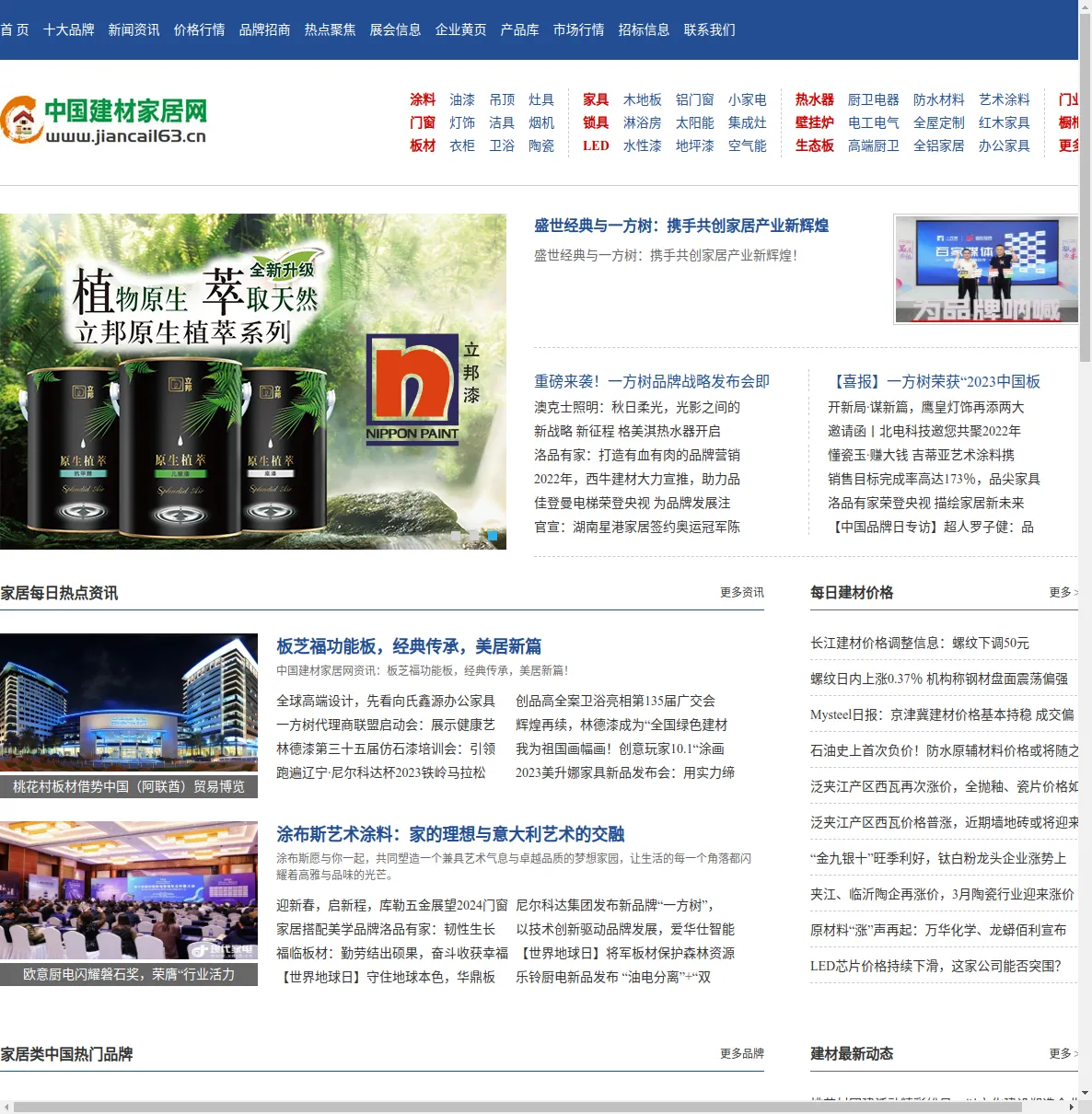The width and height of the screenshot is (1092, 1114).
Task: Open article 洛品有家荣登央视 描绘家居新未来
Action: 926,503
